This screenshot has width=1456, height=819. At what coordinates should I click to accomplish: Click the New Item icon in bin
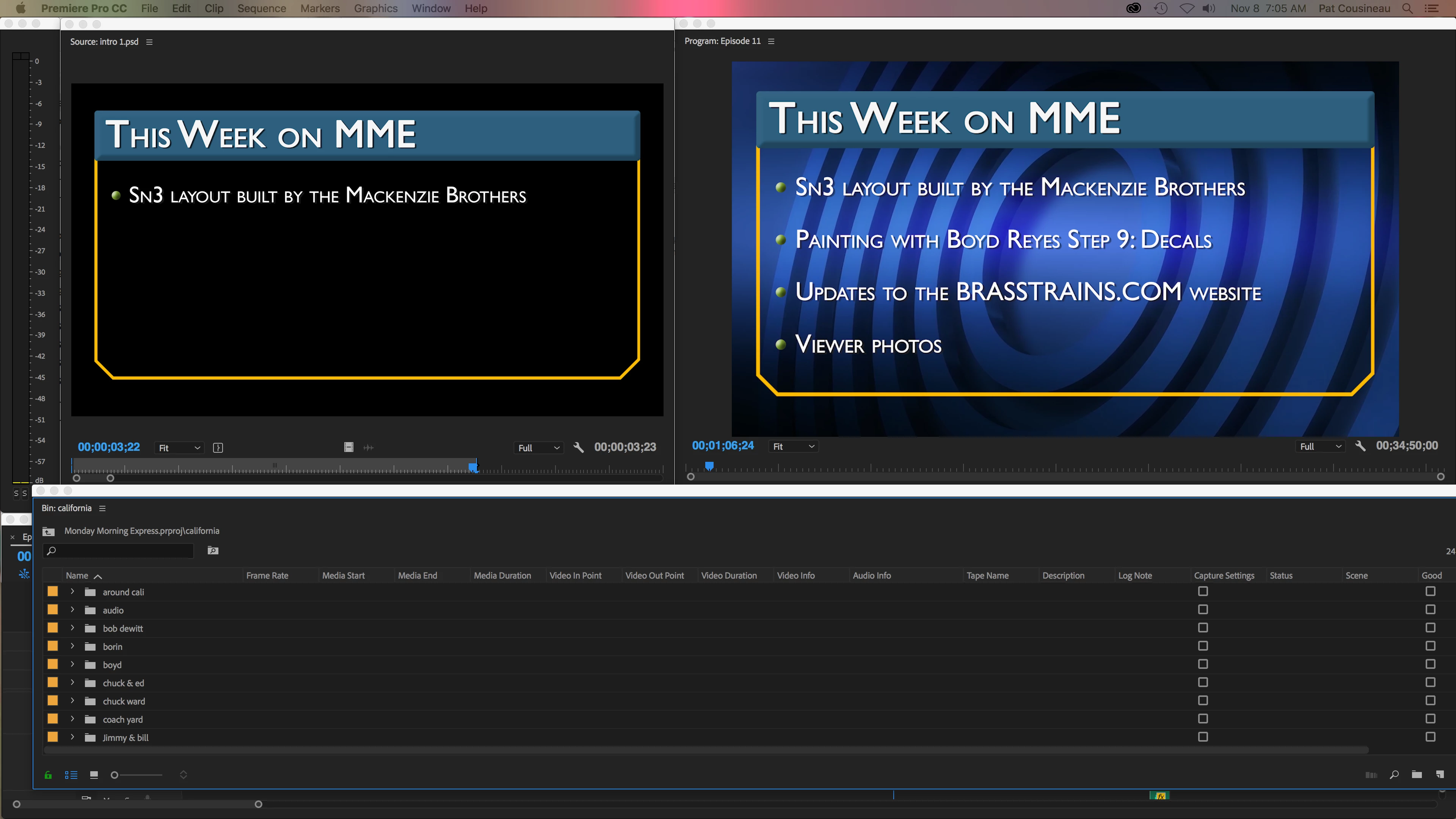pyautogui.click(x=1440, y=774)
